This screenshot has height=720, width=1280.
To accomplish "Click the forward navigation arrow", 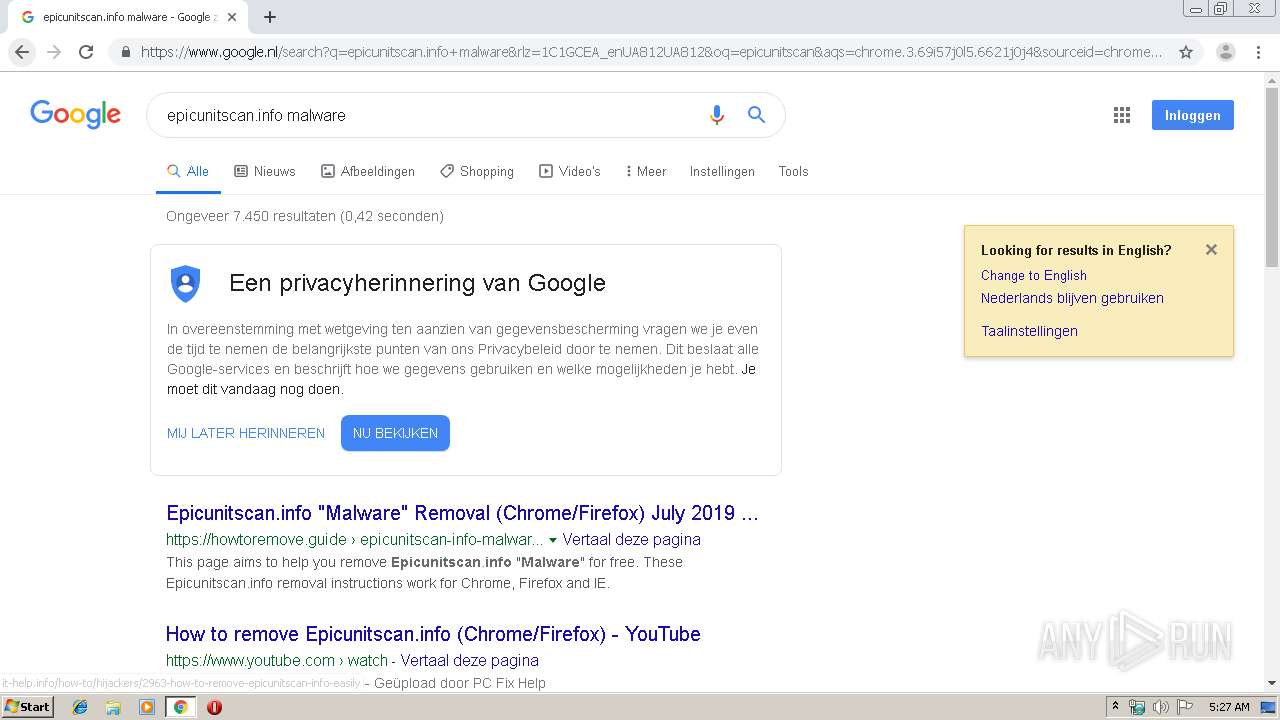I will pos(54,52).
